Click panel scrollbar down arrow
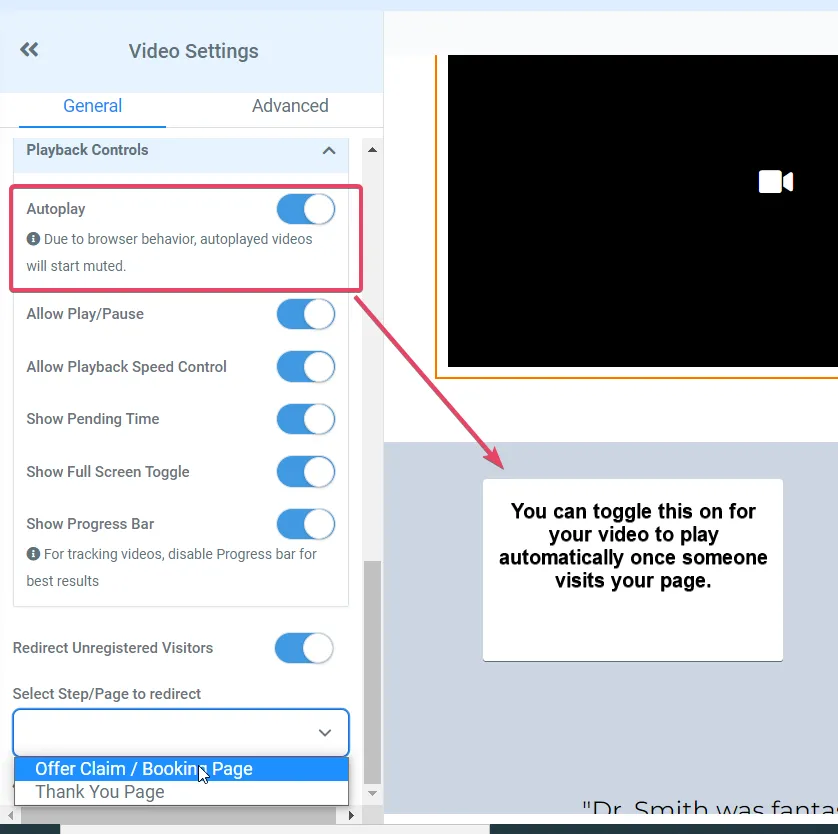 pyautogui.click(x=373, y=793)
